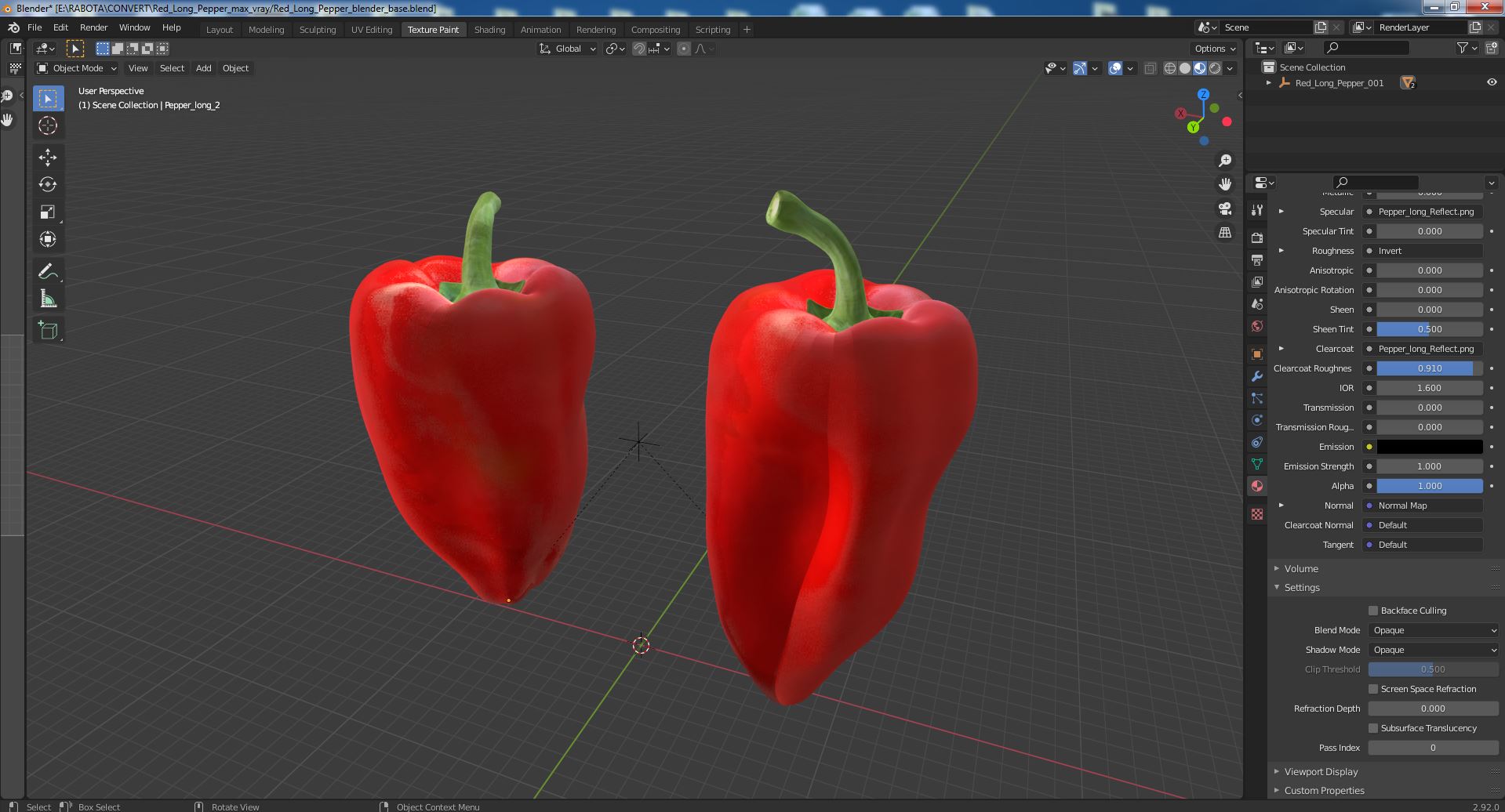Open the Object Data properties tab
This screenshot has width=1505, height=812.
click(x=1257, y=464)
